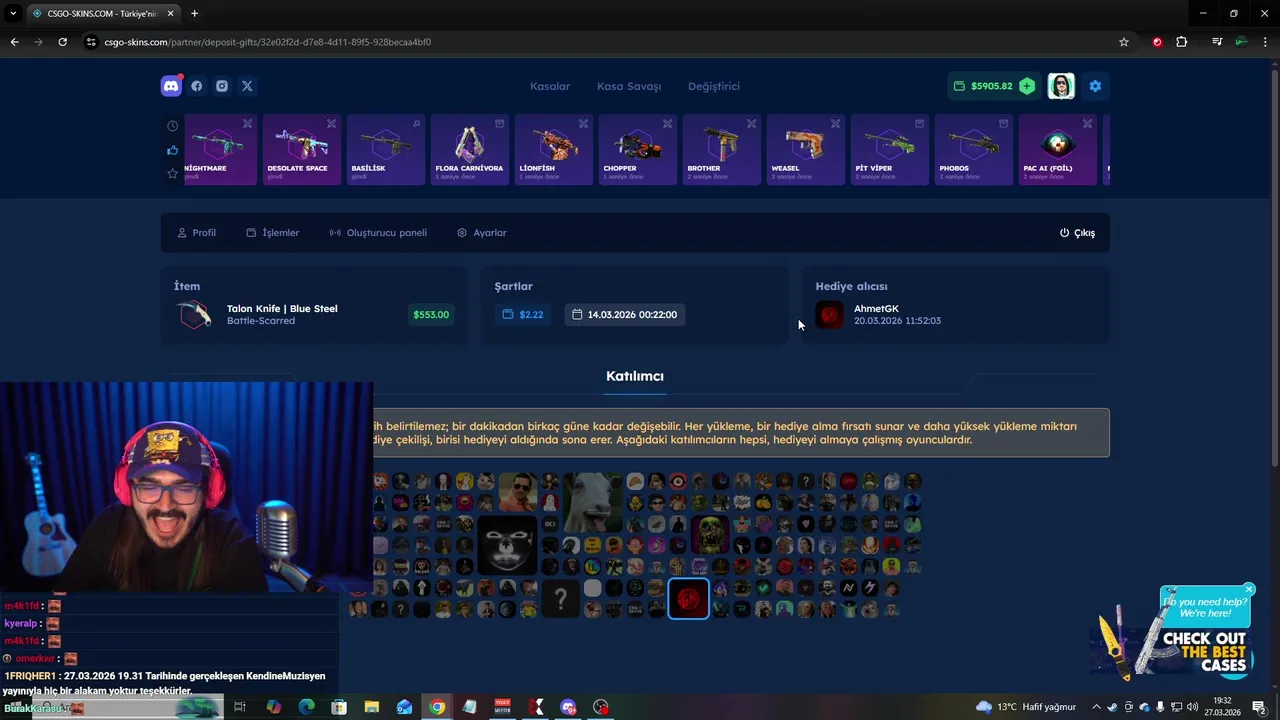Image resolution: width=1280 pixels, height=720 pixels.
Task: Bookmark this page with star icon
Action: click(x=1124, y=42)
